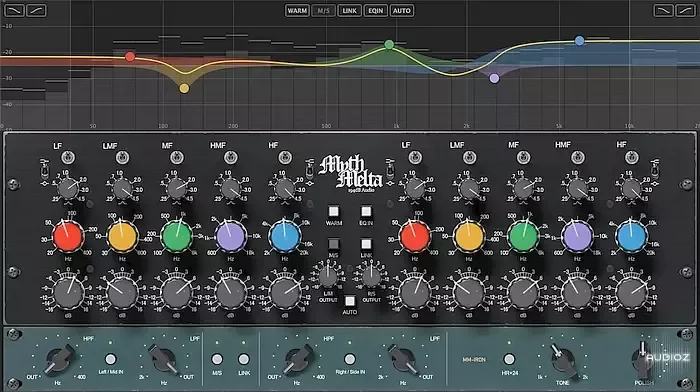
Task: Toggle LINK in the top graph toolbar
Action: click(350, 11)
